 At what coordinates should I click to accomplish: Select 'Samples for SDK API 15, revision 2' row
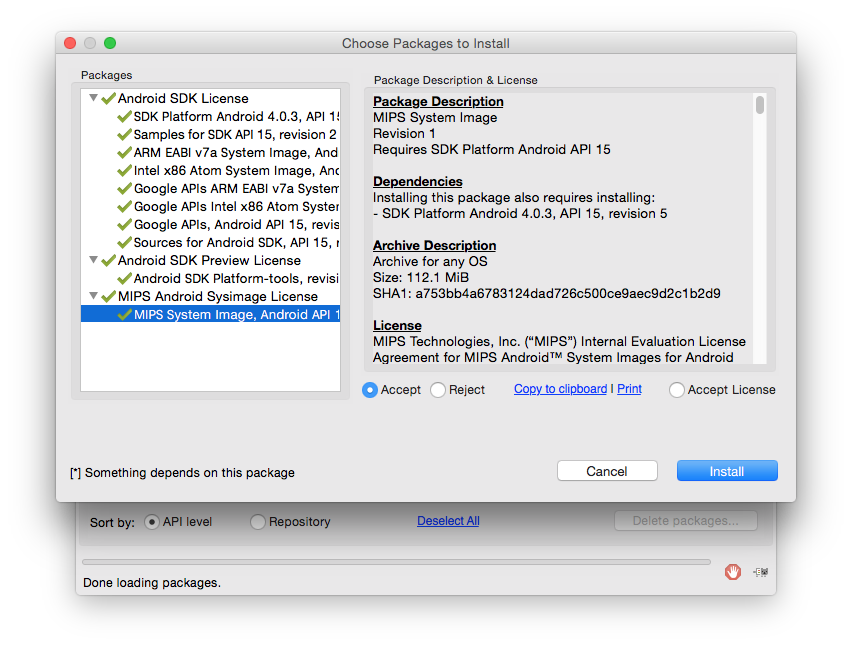tap(210, 134)
